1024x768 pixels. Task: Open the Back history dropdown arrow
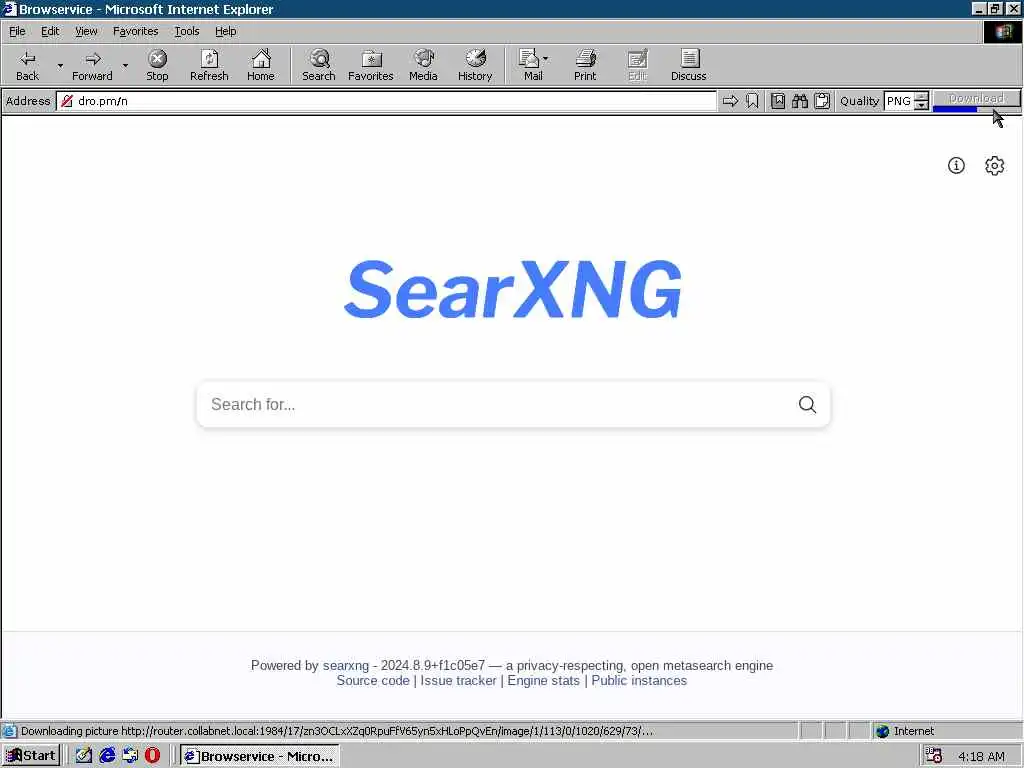click(x=60, y=65)
